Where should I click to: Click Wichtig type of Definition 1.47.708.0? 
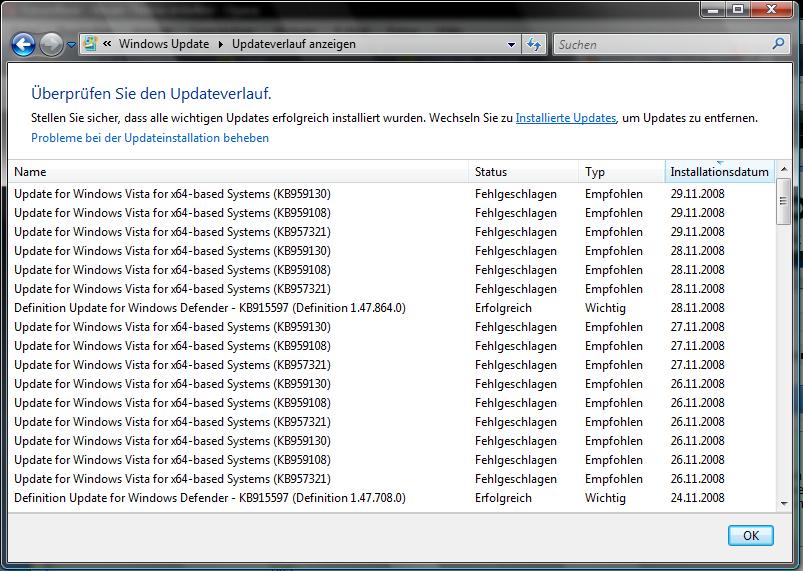tap(605, 498)
